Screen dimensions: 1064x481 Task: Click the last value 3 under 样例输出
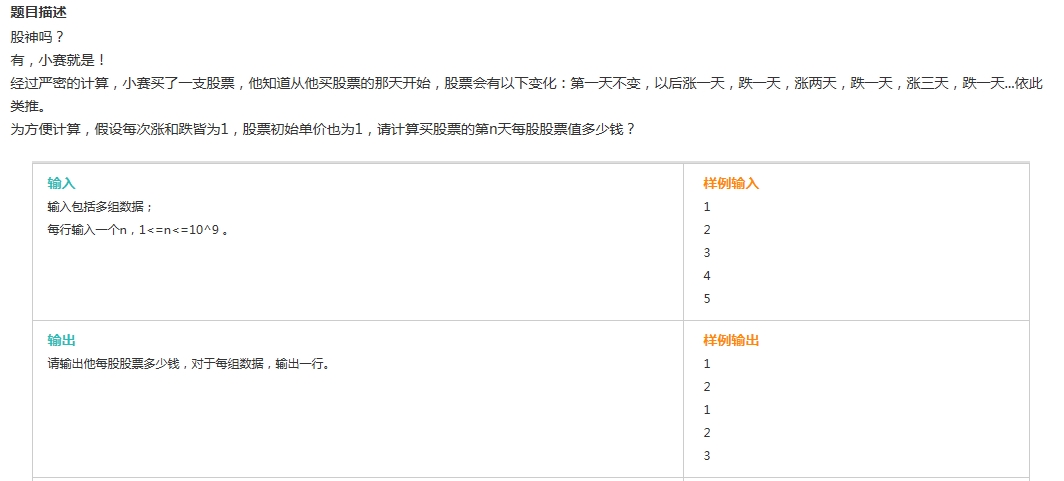[707, 456]
